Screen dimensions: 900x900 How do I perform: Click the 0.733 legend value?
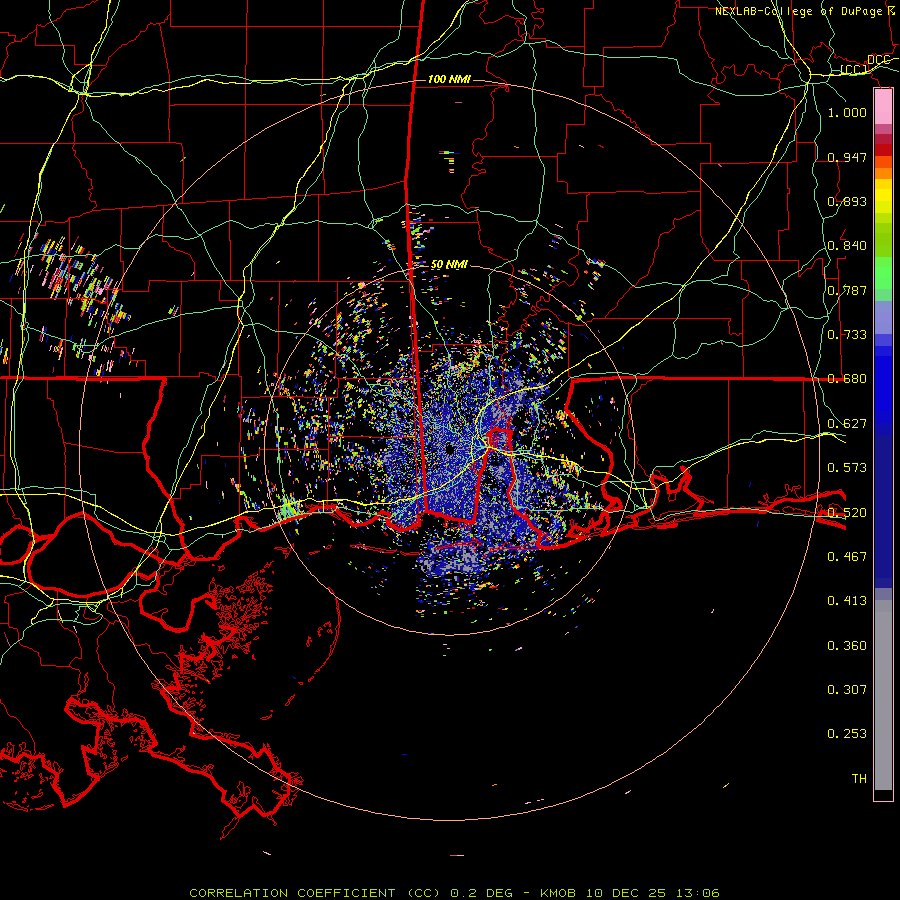point(847,335)
